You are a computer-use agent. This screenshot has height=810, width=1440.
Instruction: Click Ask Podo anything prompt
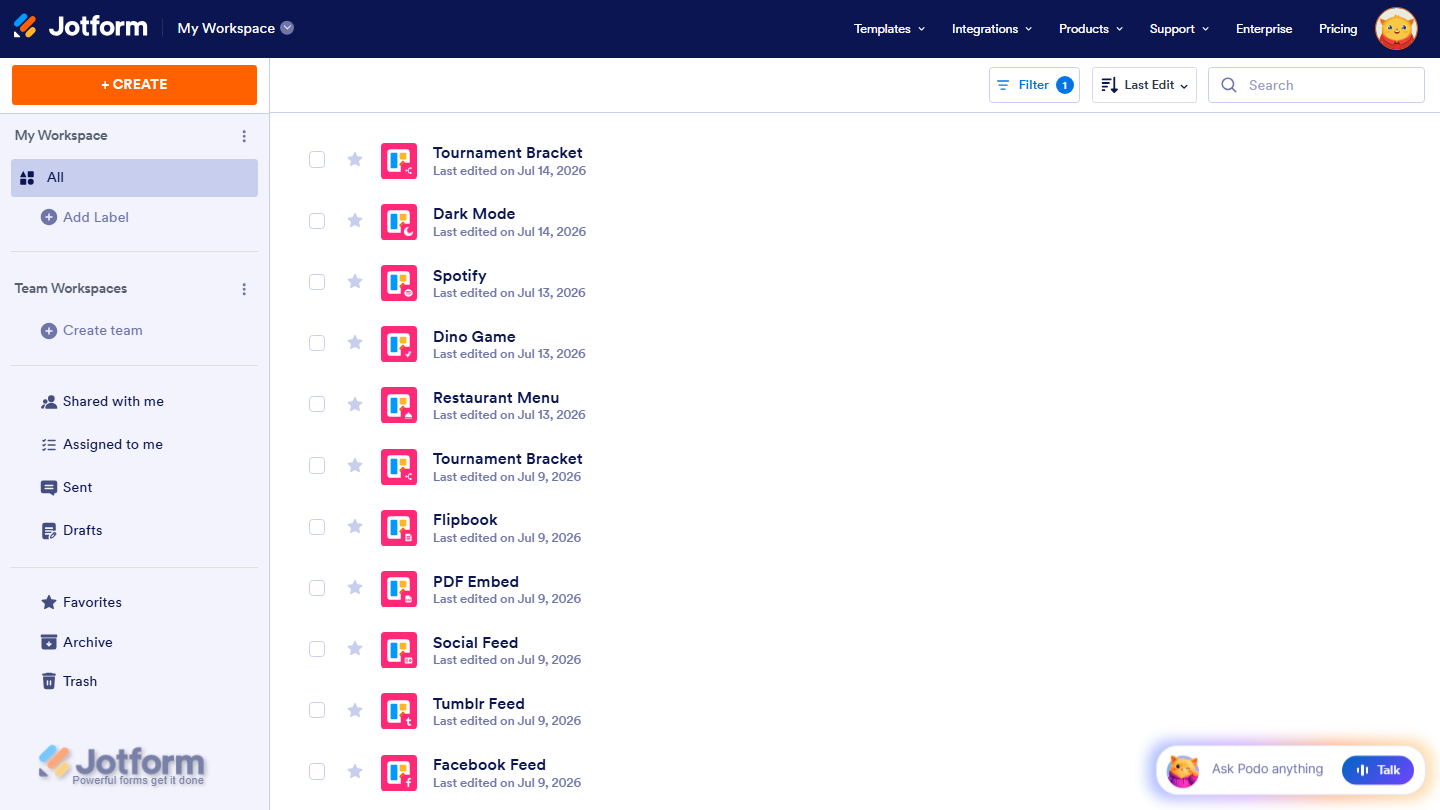click(1267, 769)
